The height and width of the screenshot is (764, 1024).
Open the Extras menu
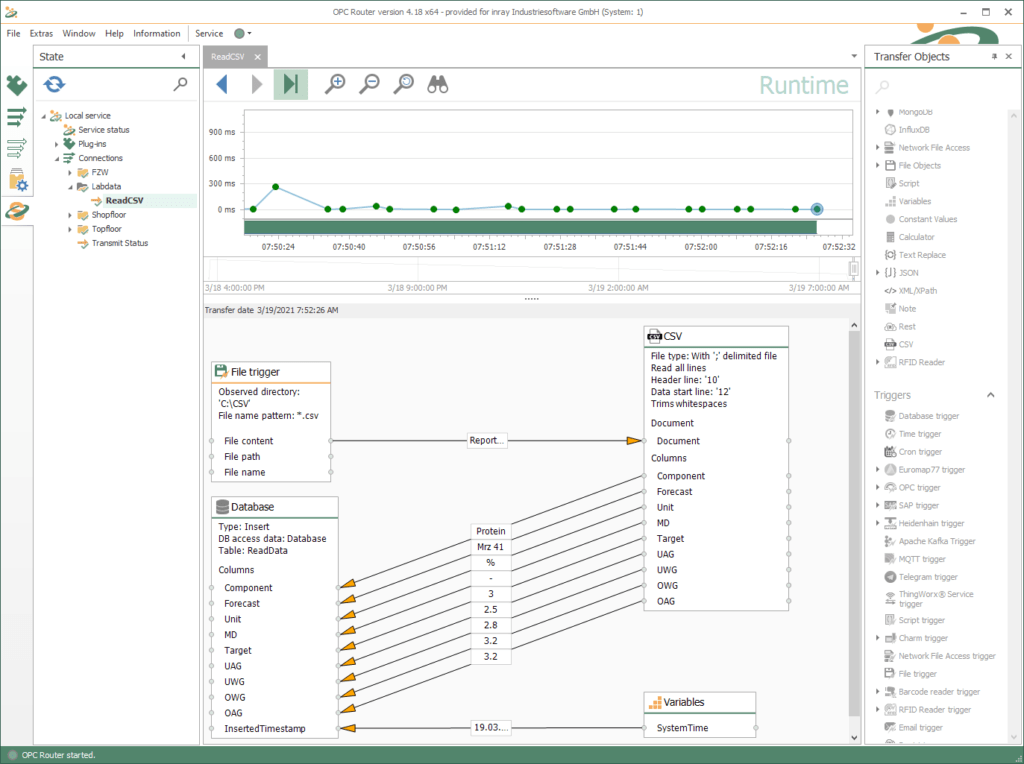click(x=41, y=33)
